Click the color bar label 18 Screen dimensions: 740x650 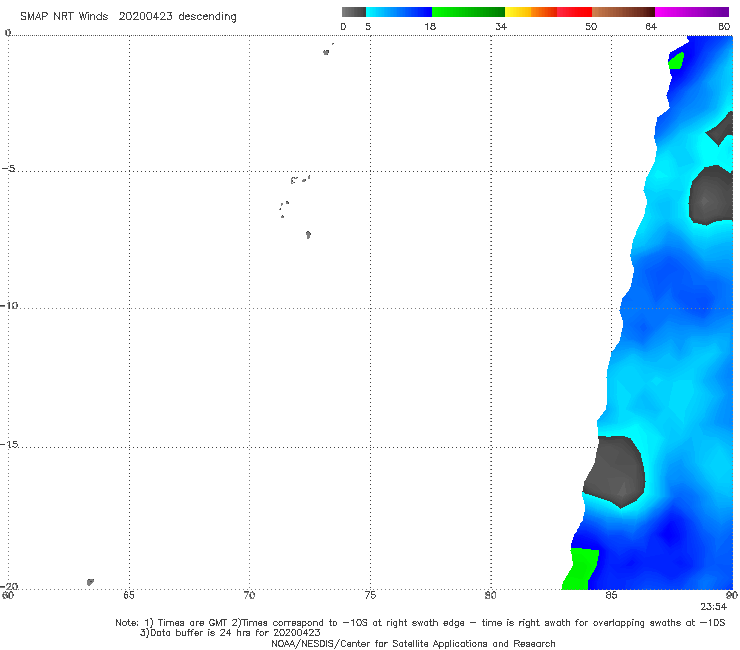click(x=430, y=26)
